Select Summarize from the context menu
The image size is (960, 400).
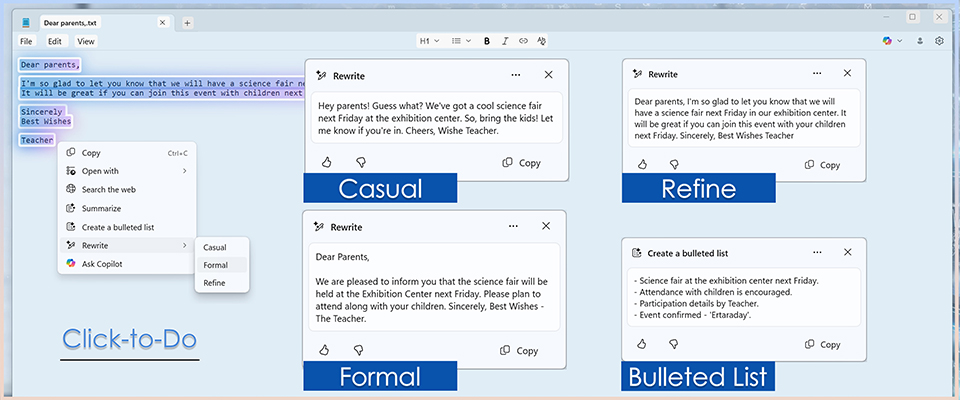click(x=101, y=208)
